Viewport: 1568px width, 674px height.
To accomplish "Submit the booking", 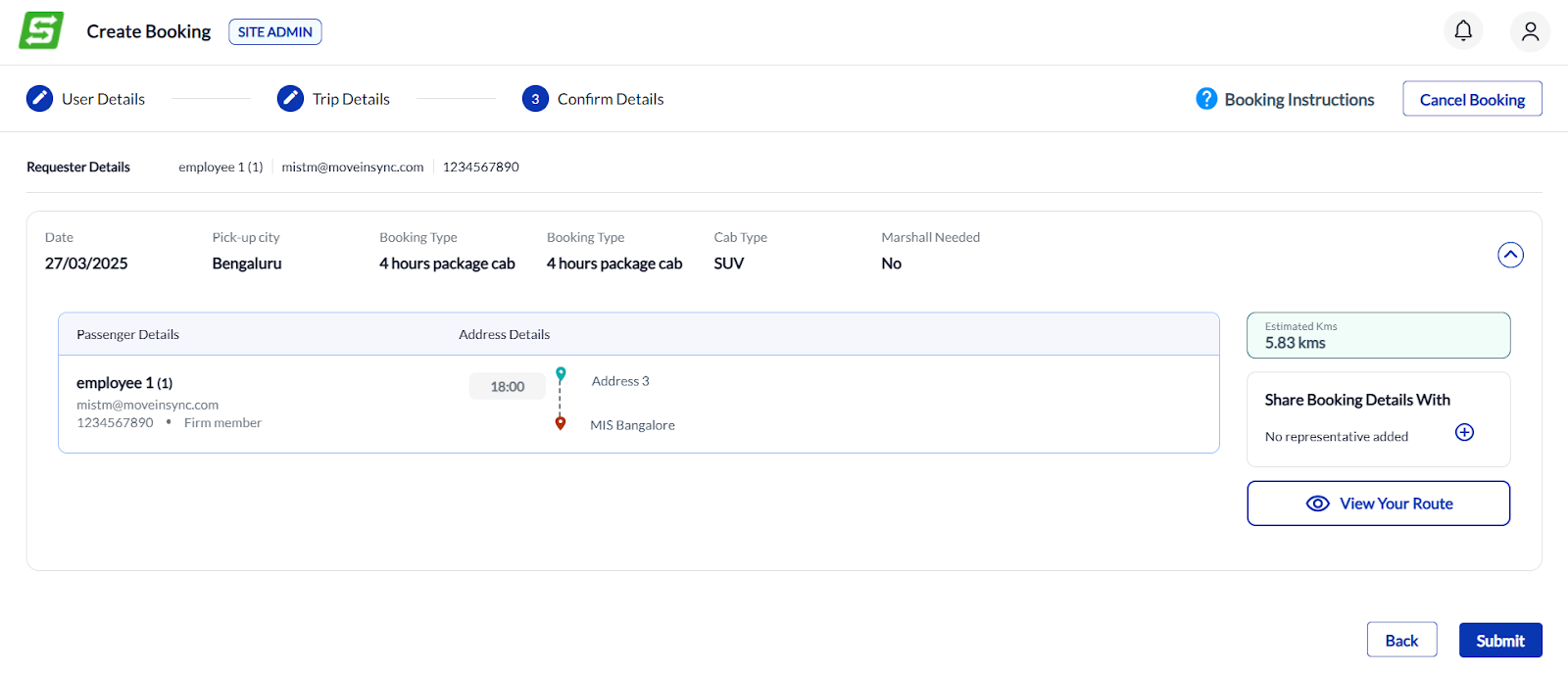I will [x=1499, y=641].
